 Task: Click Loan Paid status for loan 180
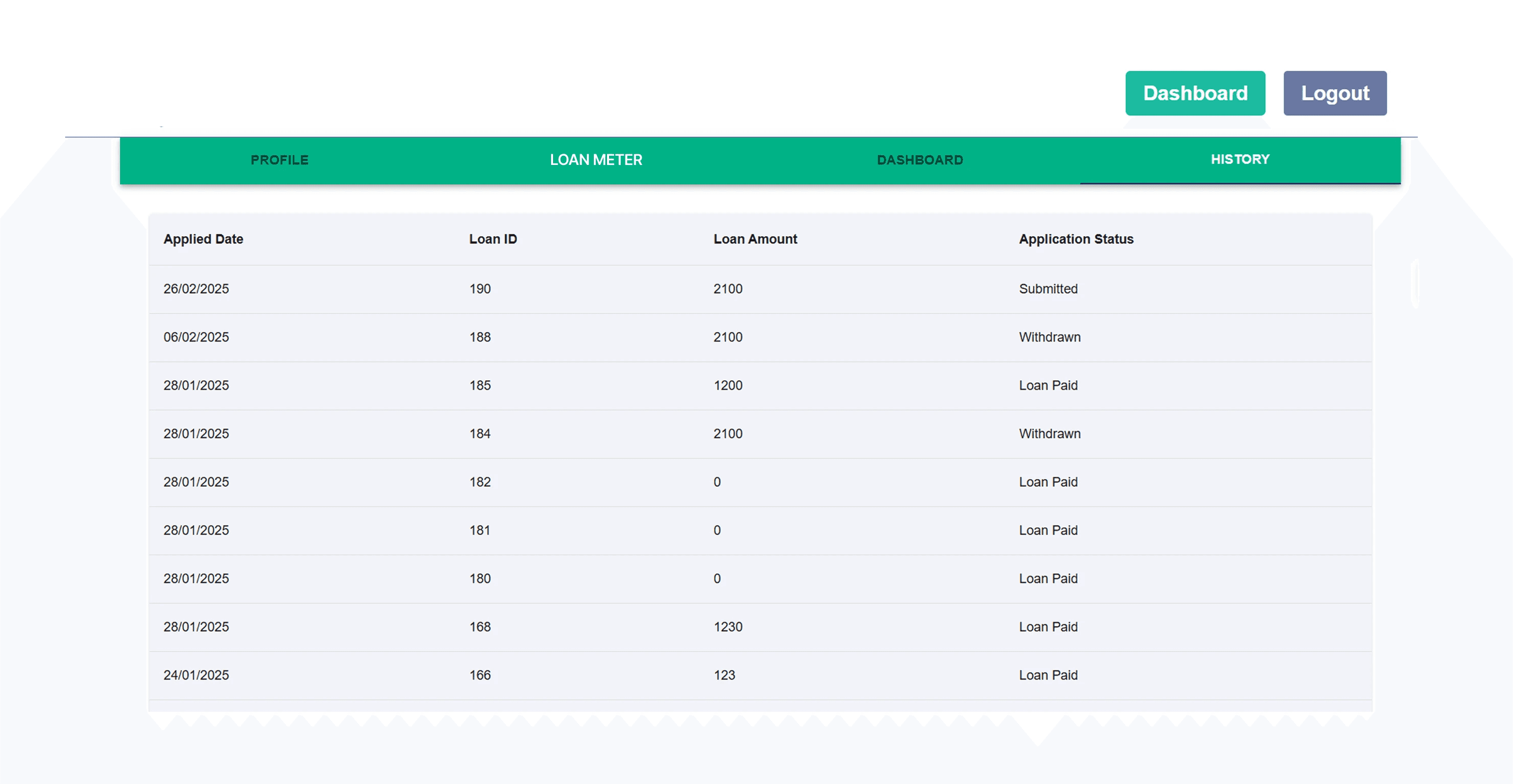[1048, 578]
